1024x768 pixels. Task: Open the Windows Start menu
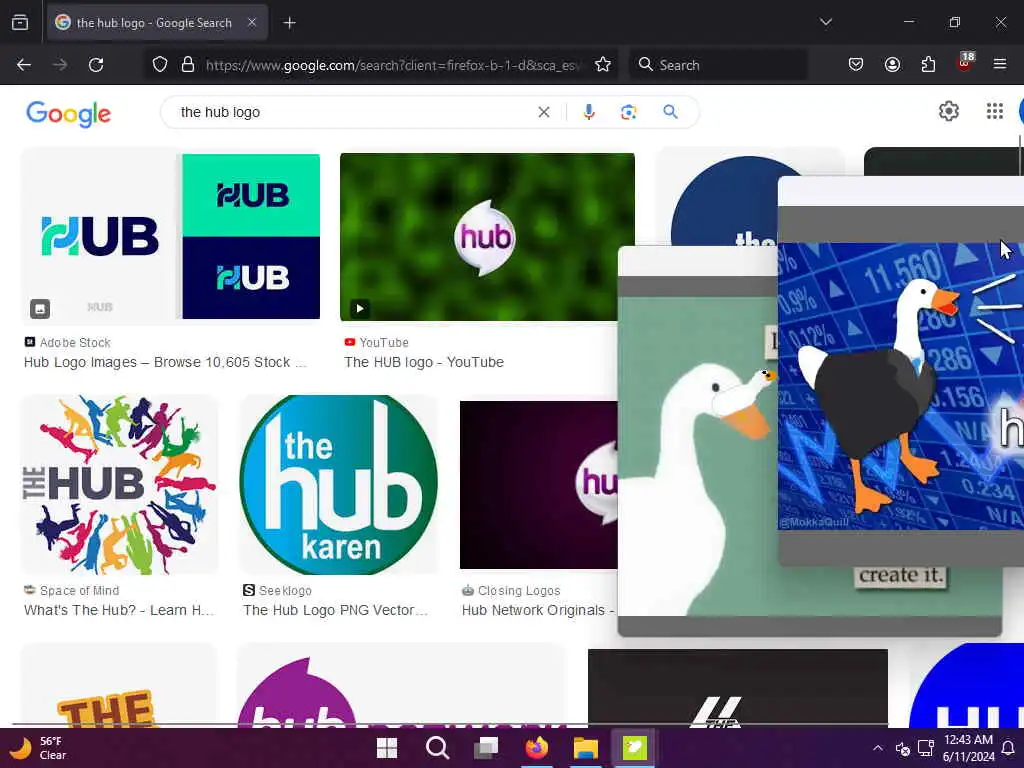point(387,748)
